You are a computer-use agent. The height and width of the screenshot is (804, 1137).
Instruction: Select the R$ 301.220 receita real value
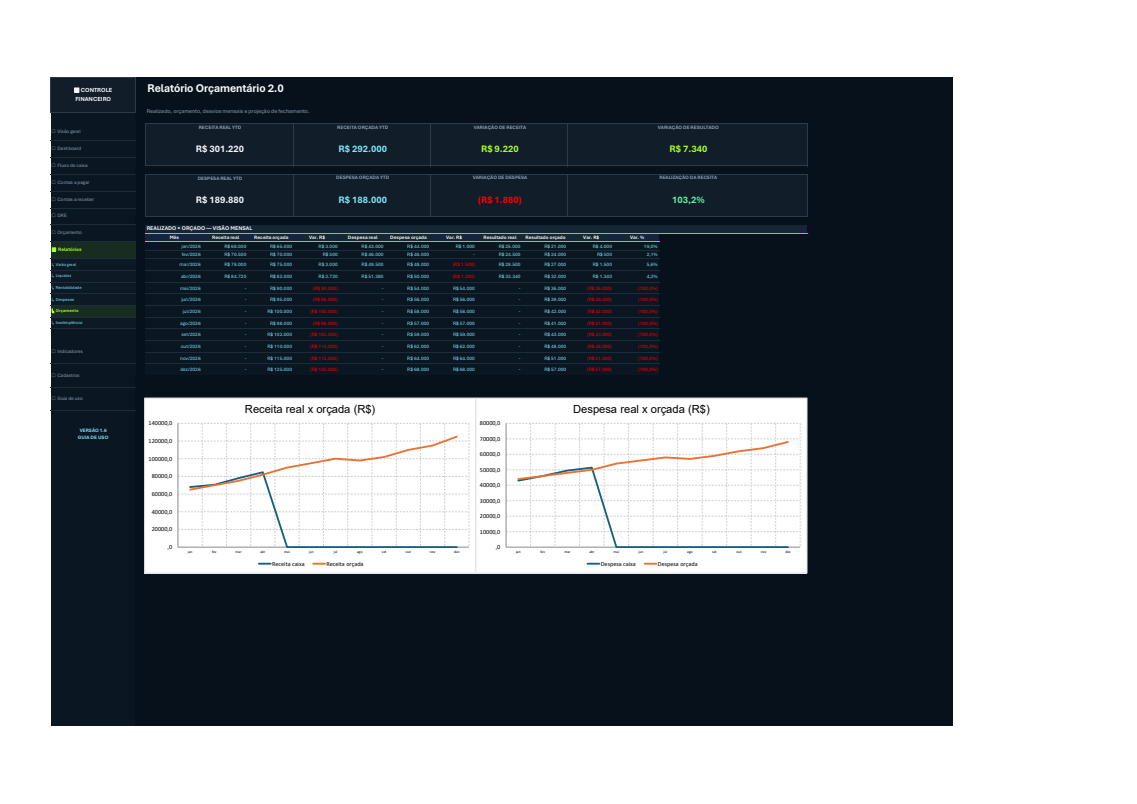(x=220, y=149)
